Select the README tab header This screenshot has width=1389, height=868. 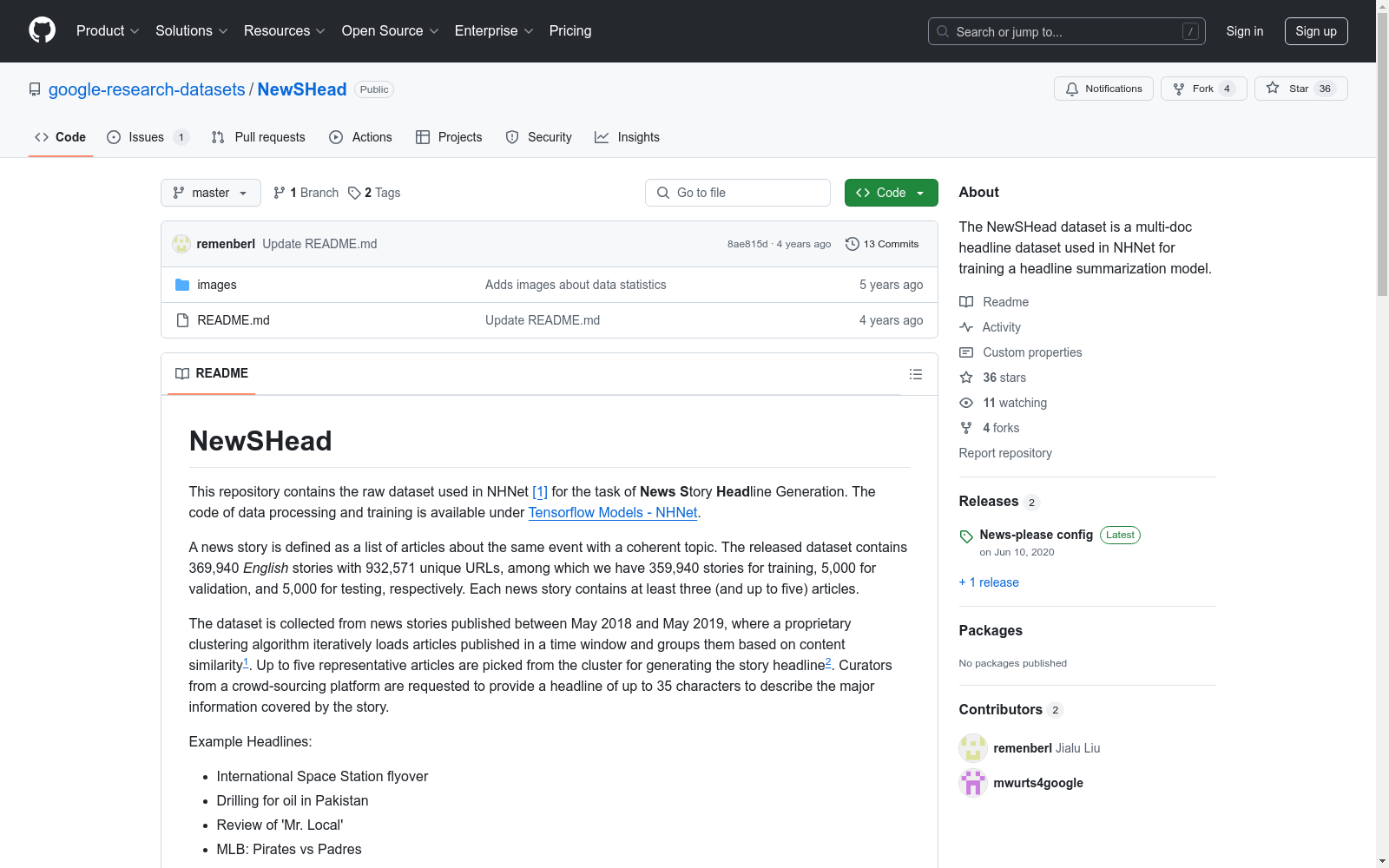point(212,374)
